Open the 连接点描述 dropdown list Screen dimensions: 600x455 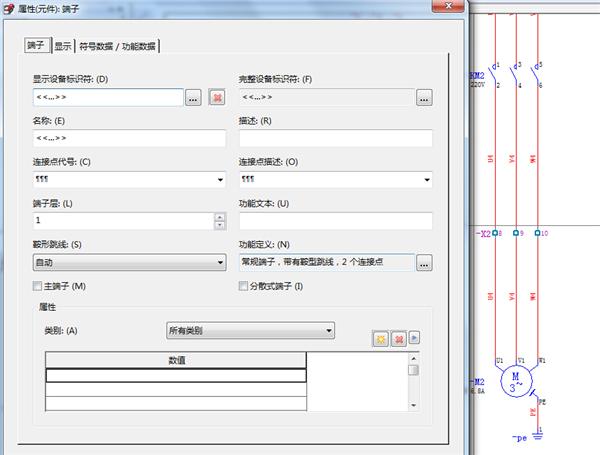click(426, 180)
